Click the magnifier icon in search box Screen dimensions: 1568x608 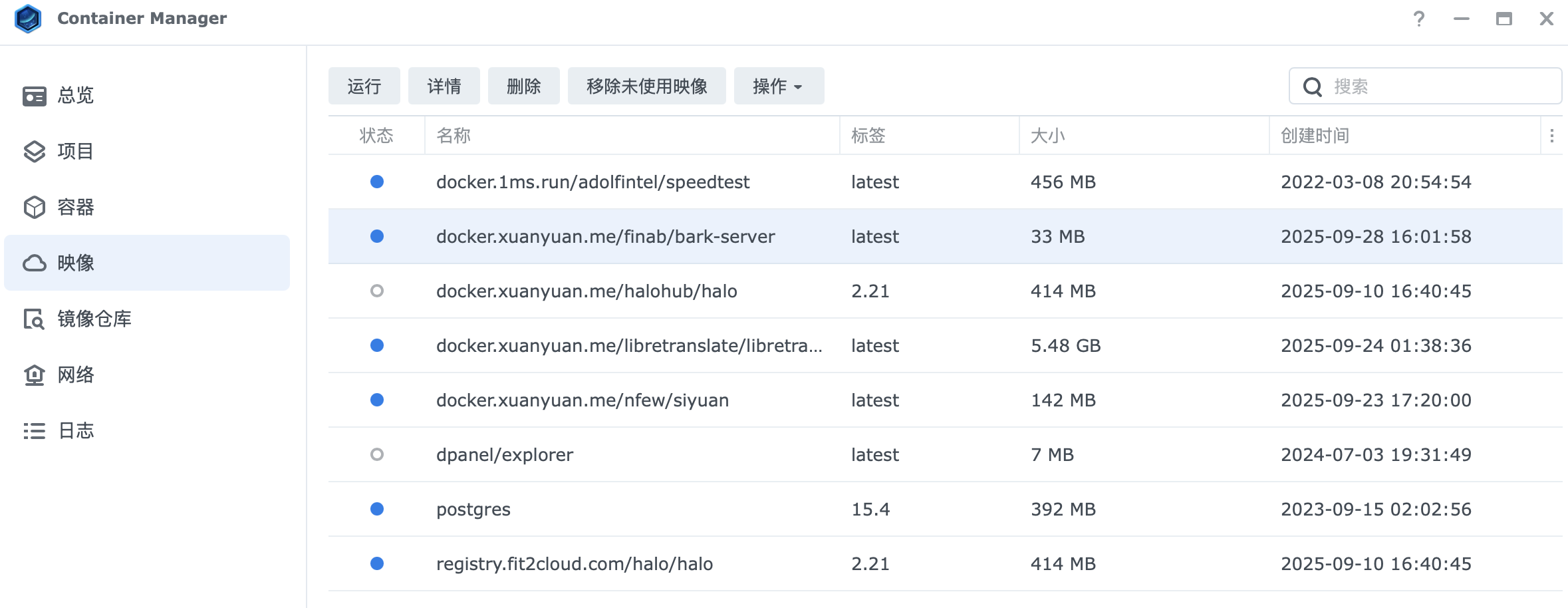[1312, 86]
